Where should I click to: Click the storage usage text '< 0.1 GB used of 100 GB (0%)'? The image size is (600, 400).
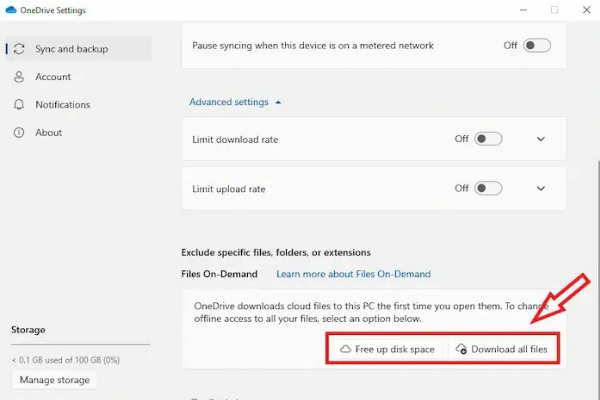65,360
